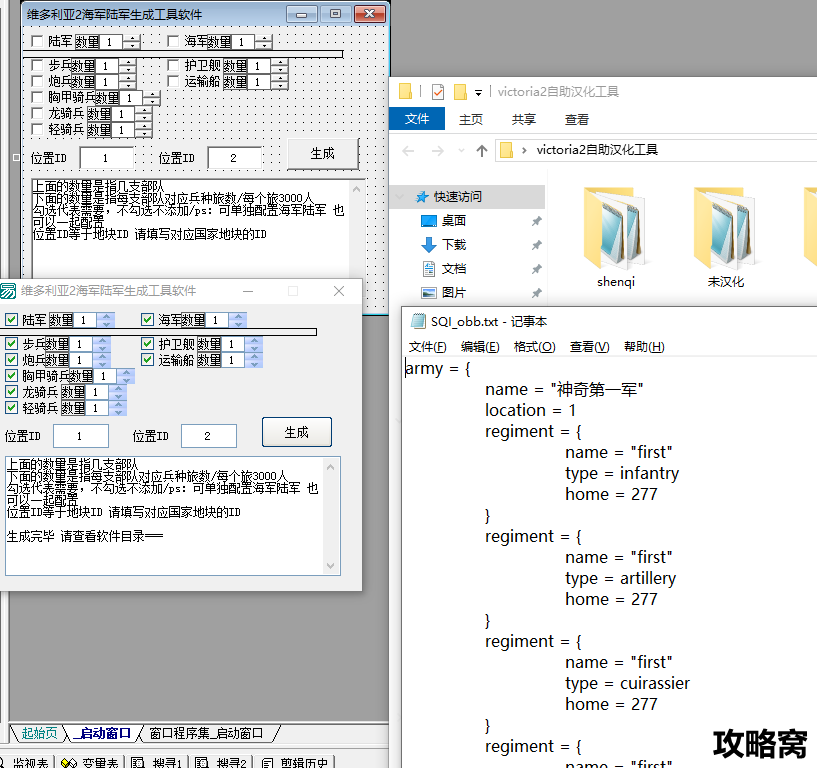The image size is (817, 768).
Task: Go forward using Explorer's forward arrow
Action: click(438, 151)
